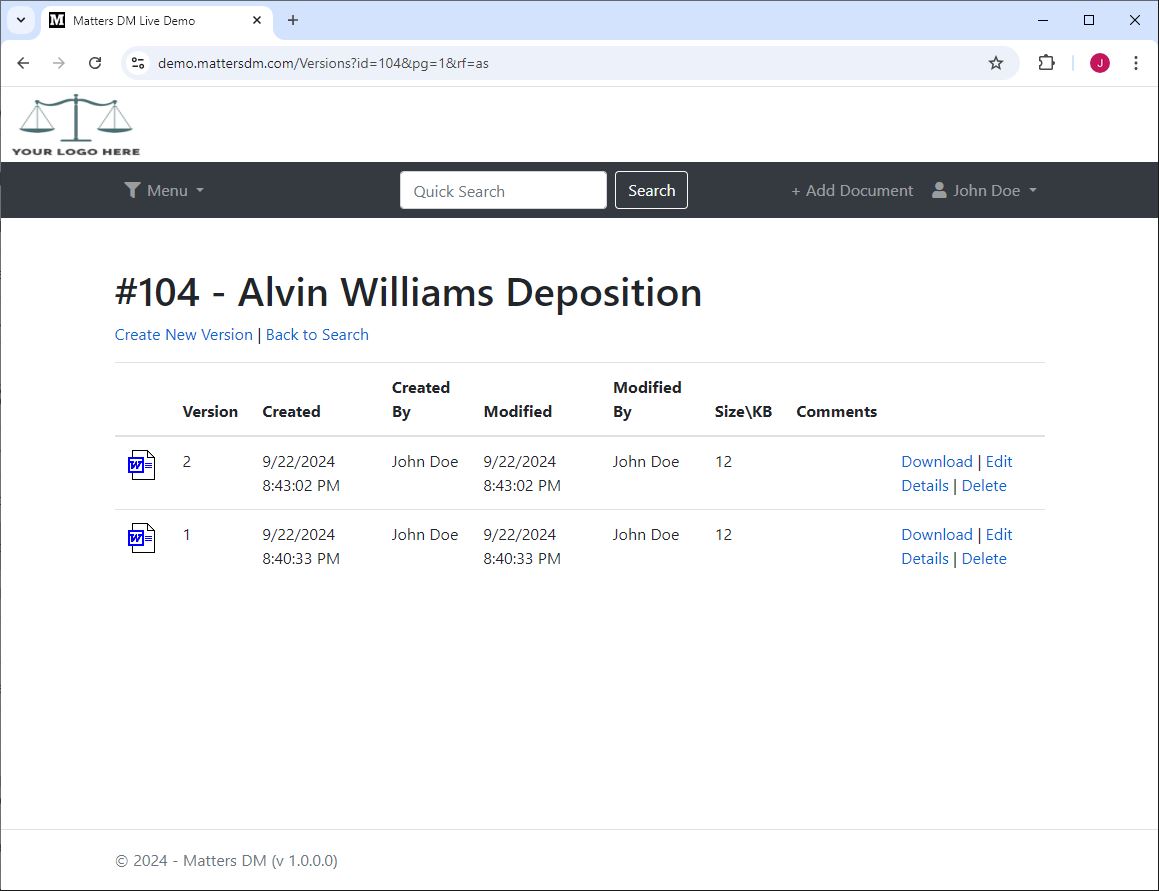Click the Add Document nav item
The height and width of the screenshot is (891, 1159).
(x=852, y=191)
